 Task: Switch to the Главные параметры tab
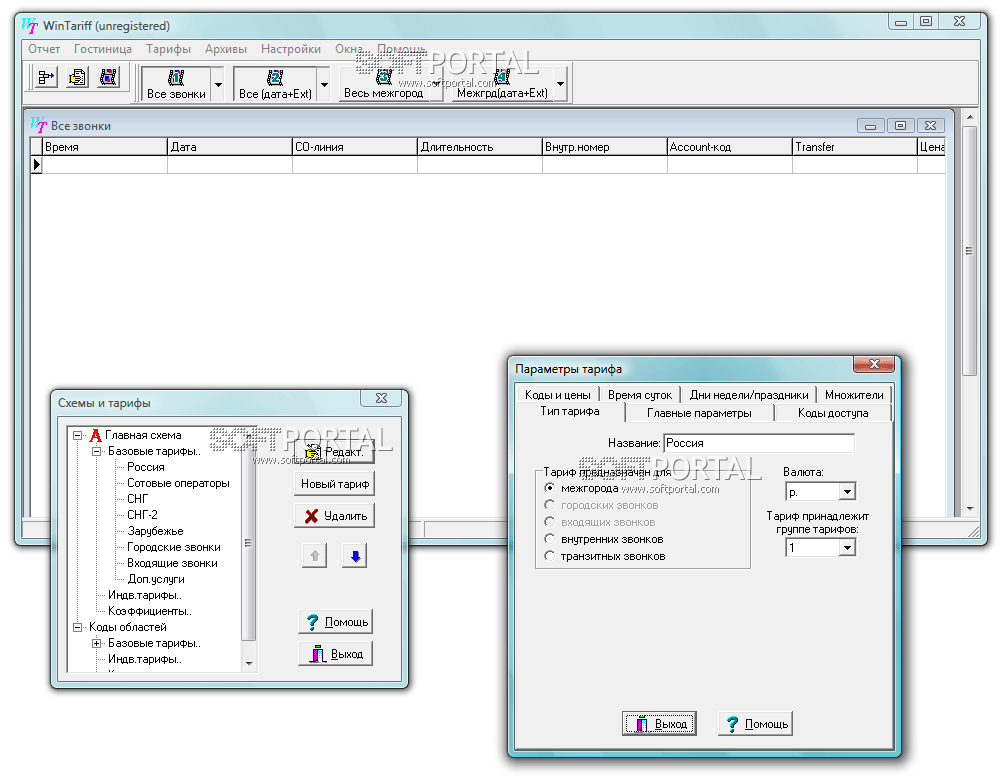[x=699, y=413]
